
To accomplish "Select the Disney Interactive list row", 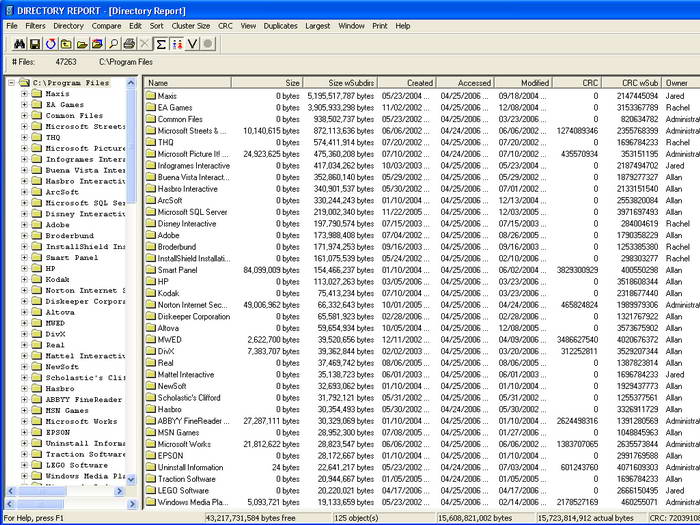I will click(x=422, y=223).
